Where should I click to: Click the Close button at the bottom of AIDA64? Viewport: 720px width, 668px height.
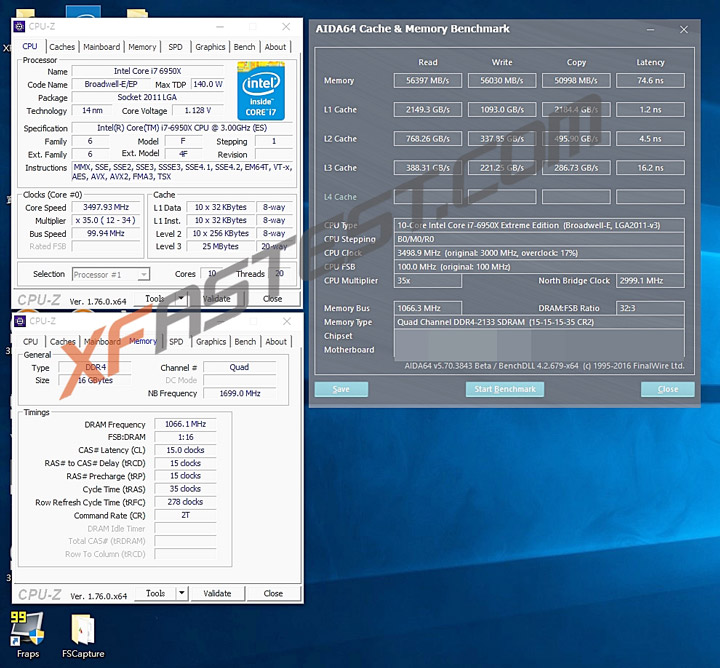click(x=668, y=389)
